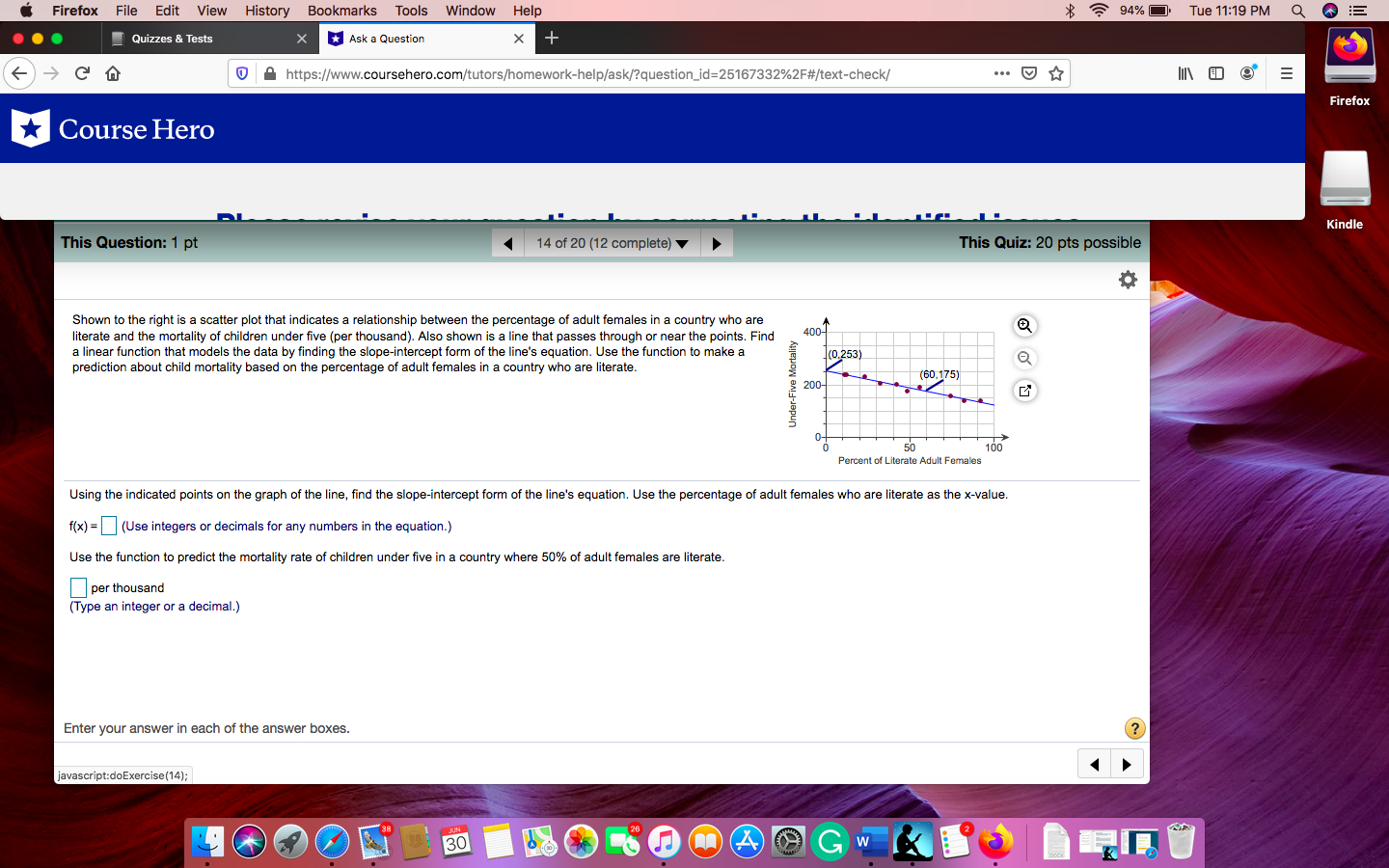Open the Edit menu
The image size is (1389, 868).
click(x=167, y=11)
